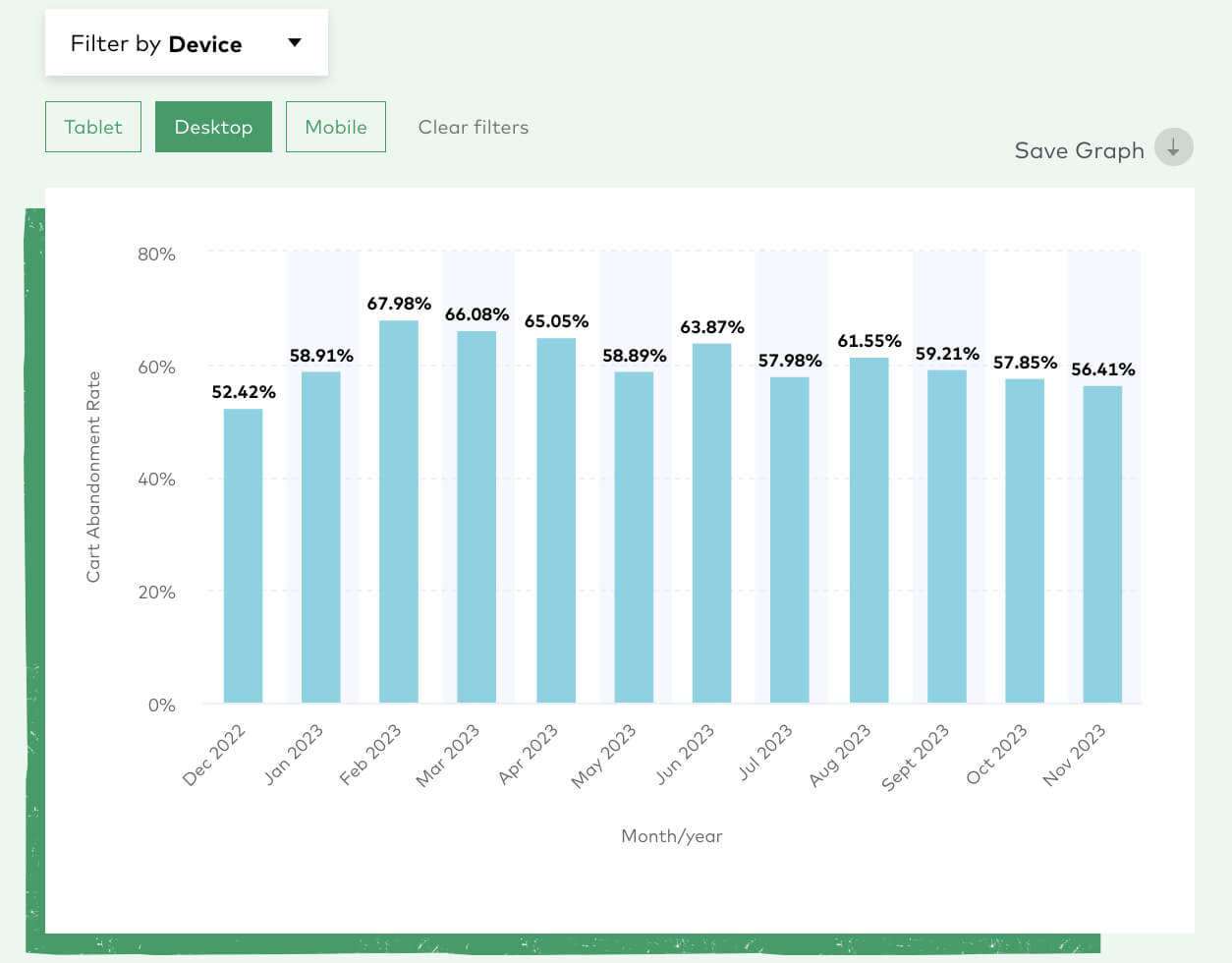Image resolution: width=1232 pixels, height=963 pixels.
Task: Click the Clear filters link
Action: (x=473, y=127)
